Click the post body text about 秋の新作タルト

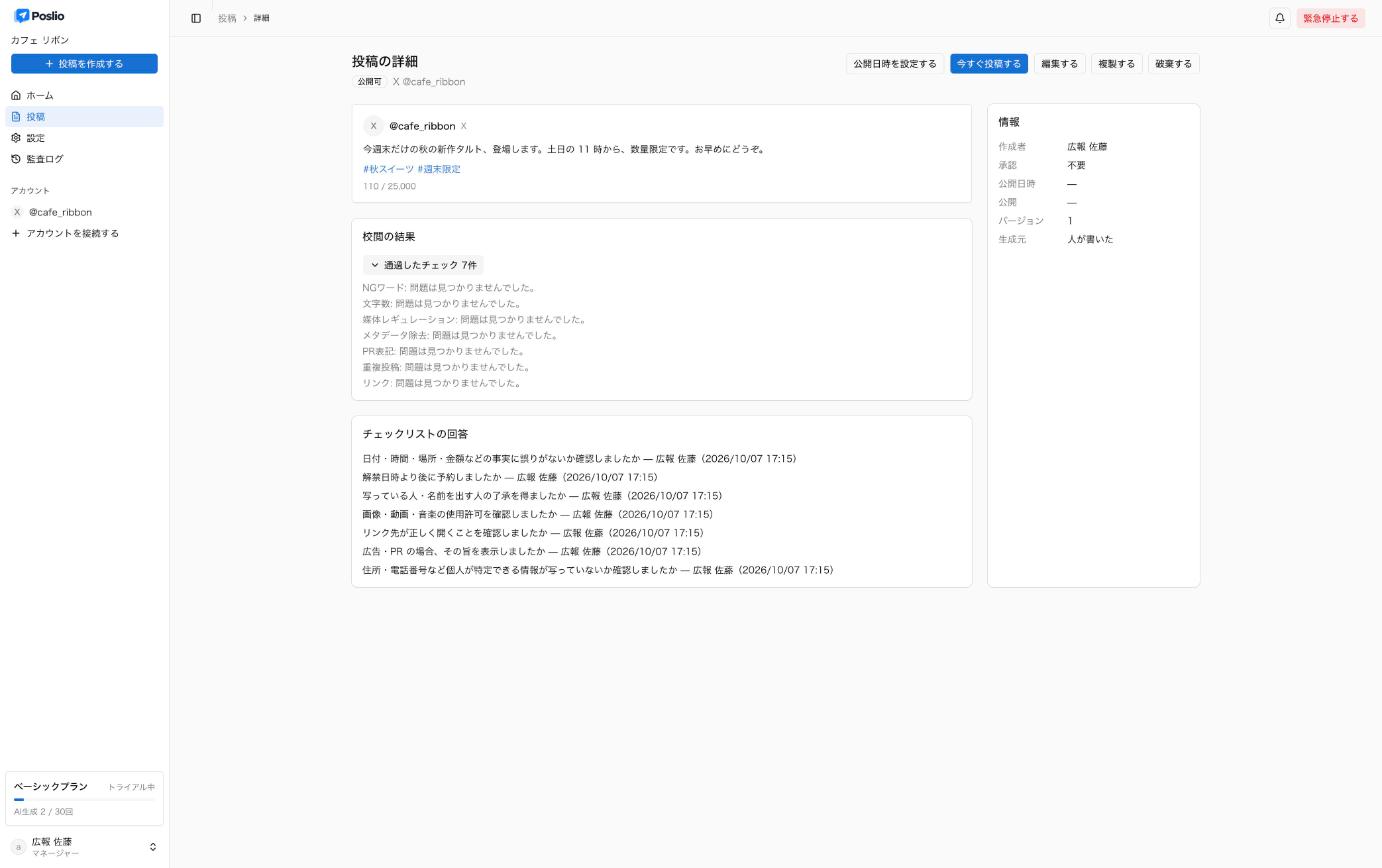tap(565, 149)
